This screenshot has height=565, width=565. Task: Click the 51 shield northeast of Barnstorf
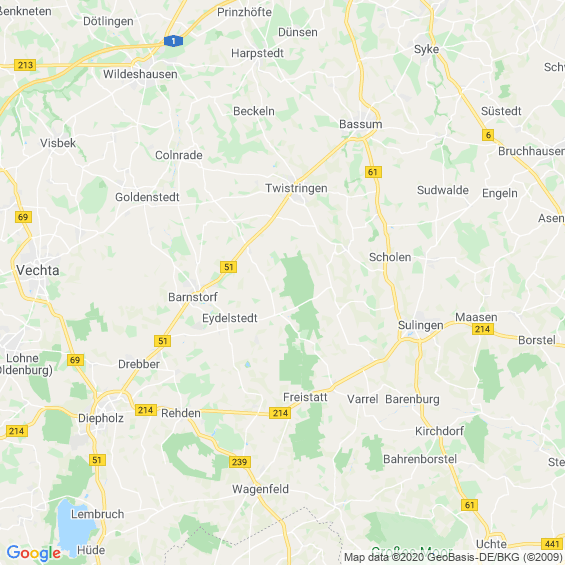coord(228,267)
